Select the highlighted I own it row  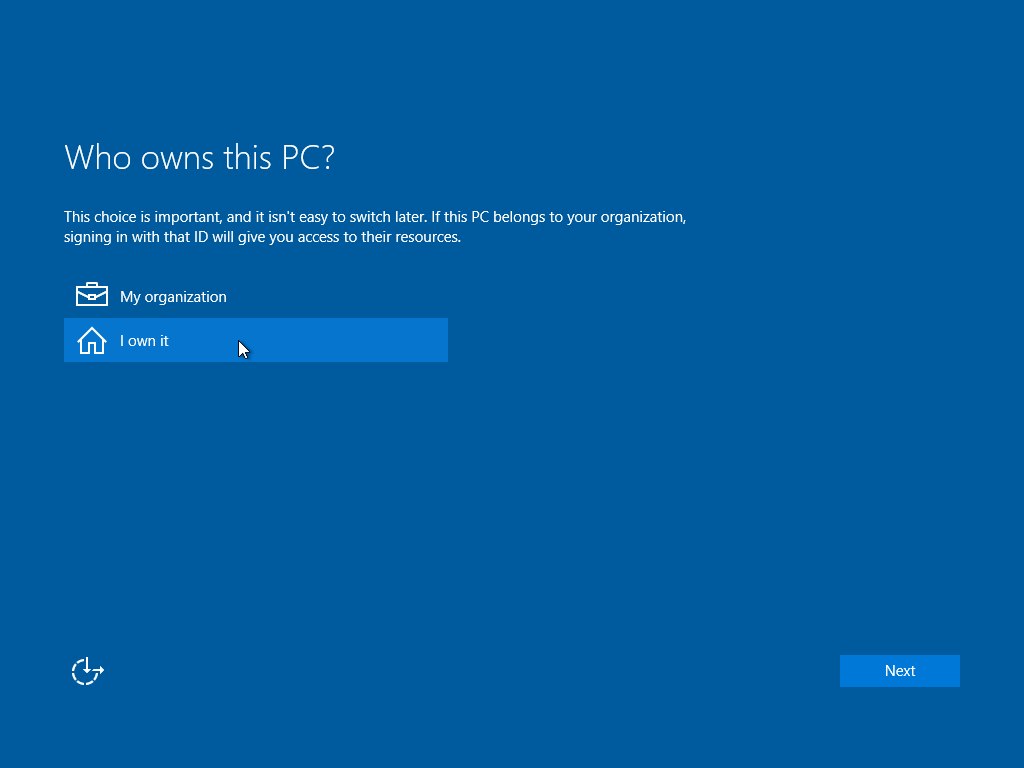click(x=255, y=340)
